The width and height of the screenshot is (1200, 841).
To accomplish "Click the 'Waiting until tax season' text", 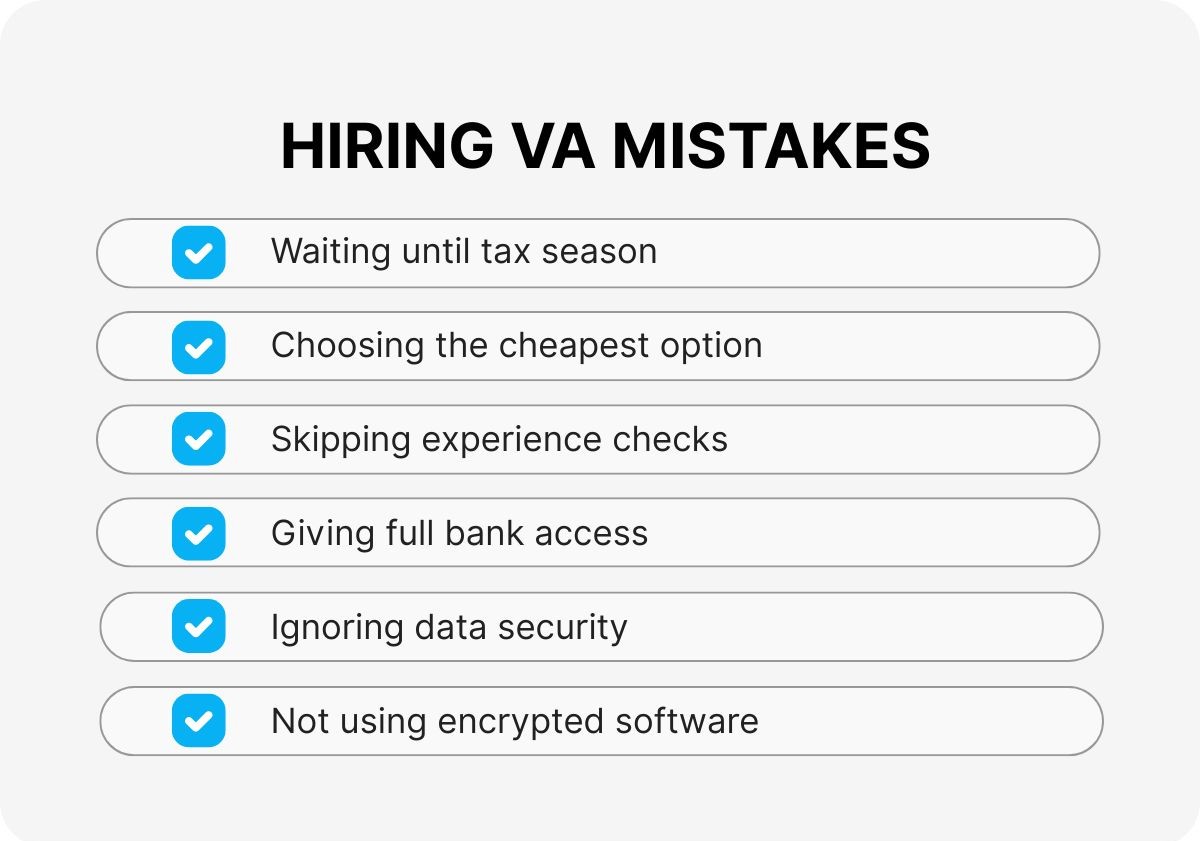I will point(463,251).
